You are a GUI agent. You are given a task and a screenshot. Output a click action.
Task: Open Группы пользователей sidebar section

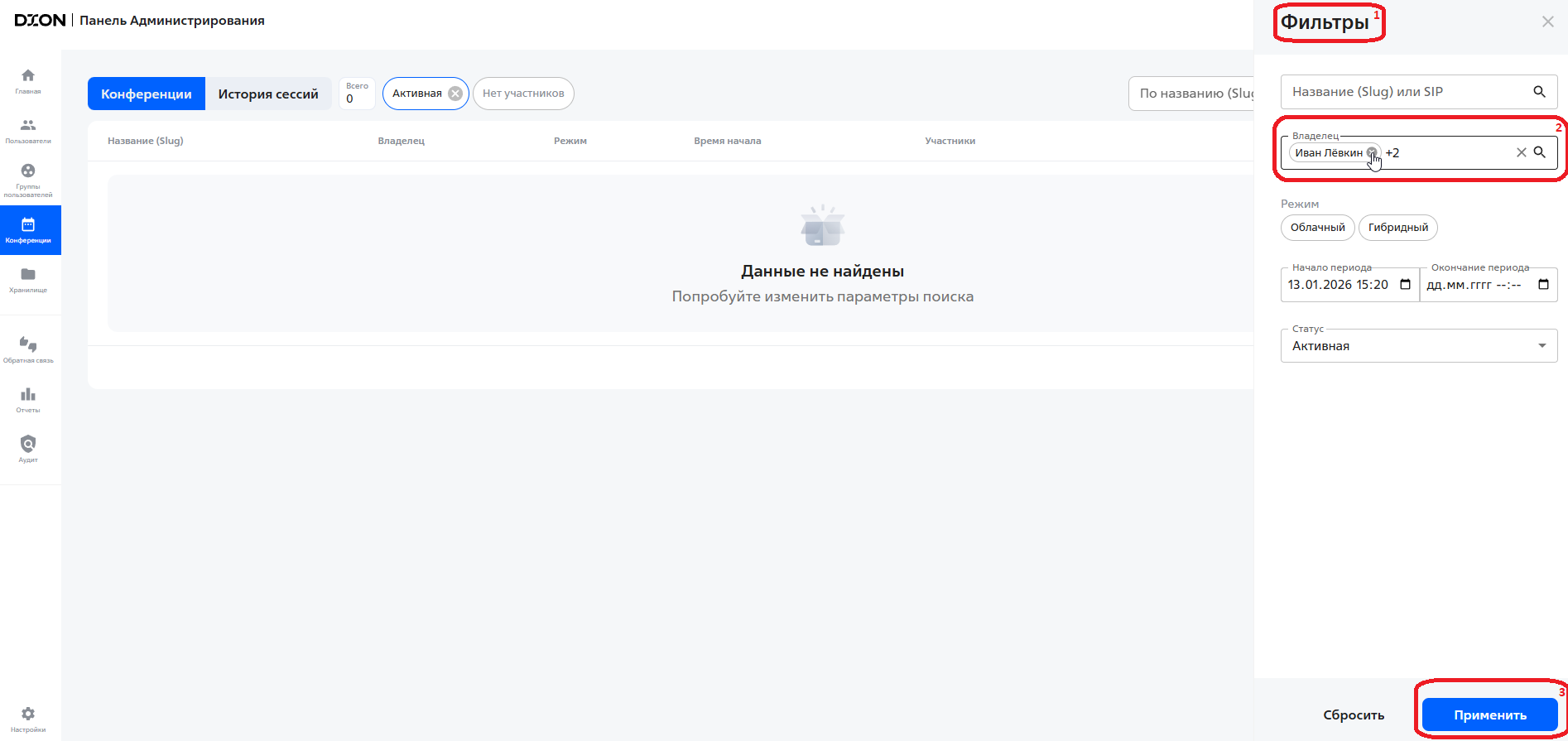tap(28, 180)
